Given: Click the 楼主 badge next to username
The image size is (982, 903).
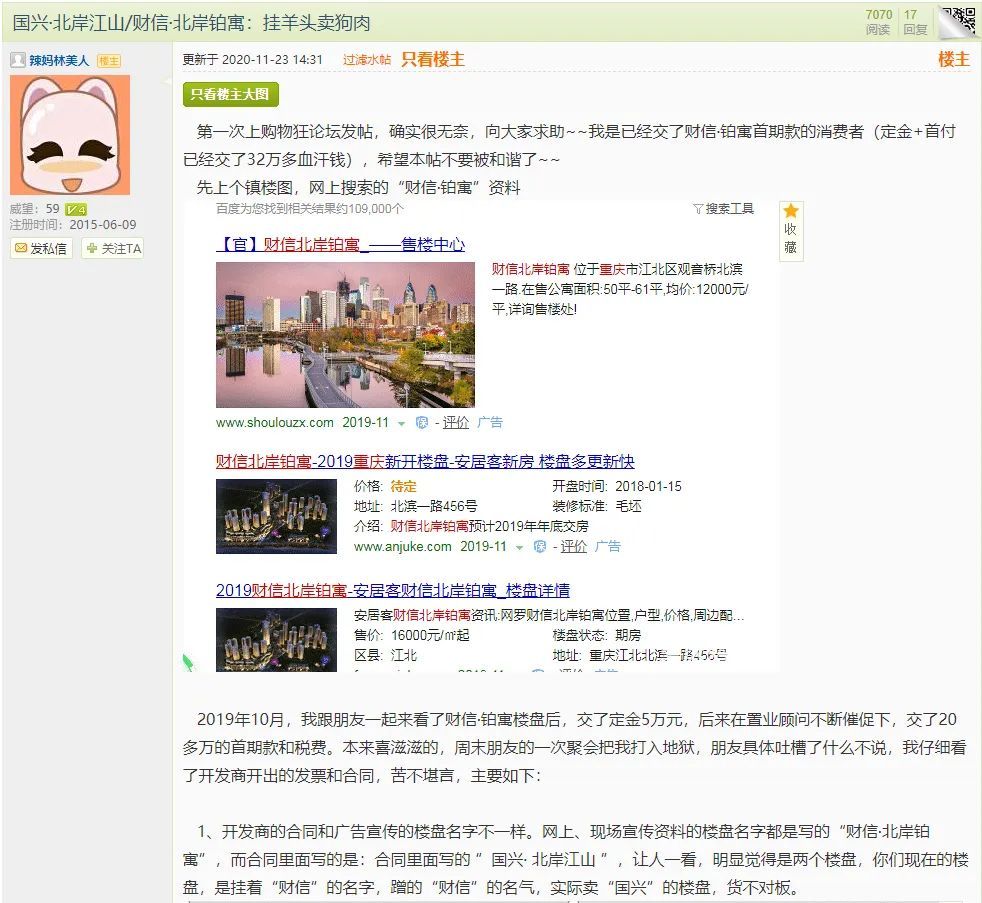Looking at the screenshot, I should tap(109, 61).
